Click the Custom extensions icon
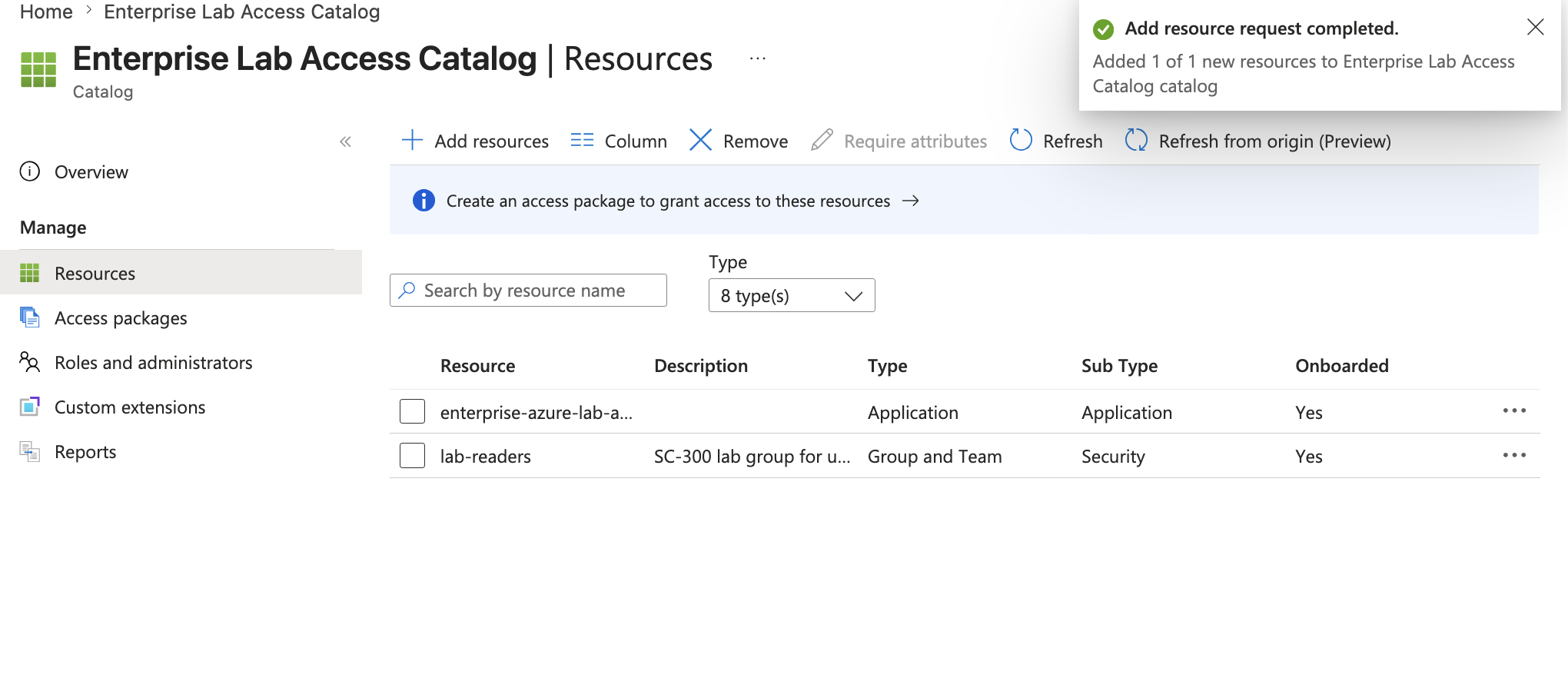Viewport: 1568px width, 678px height. pyautogui.click(x=30, y=407)
